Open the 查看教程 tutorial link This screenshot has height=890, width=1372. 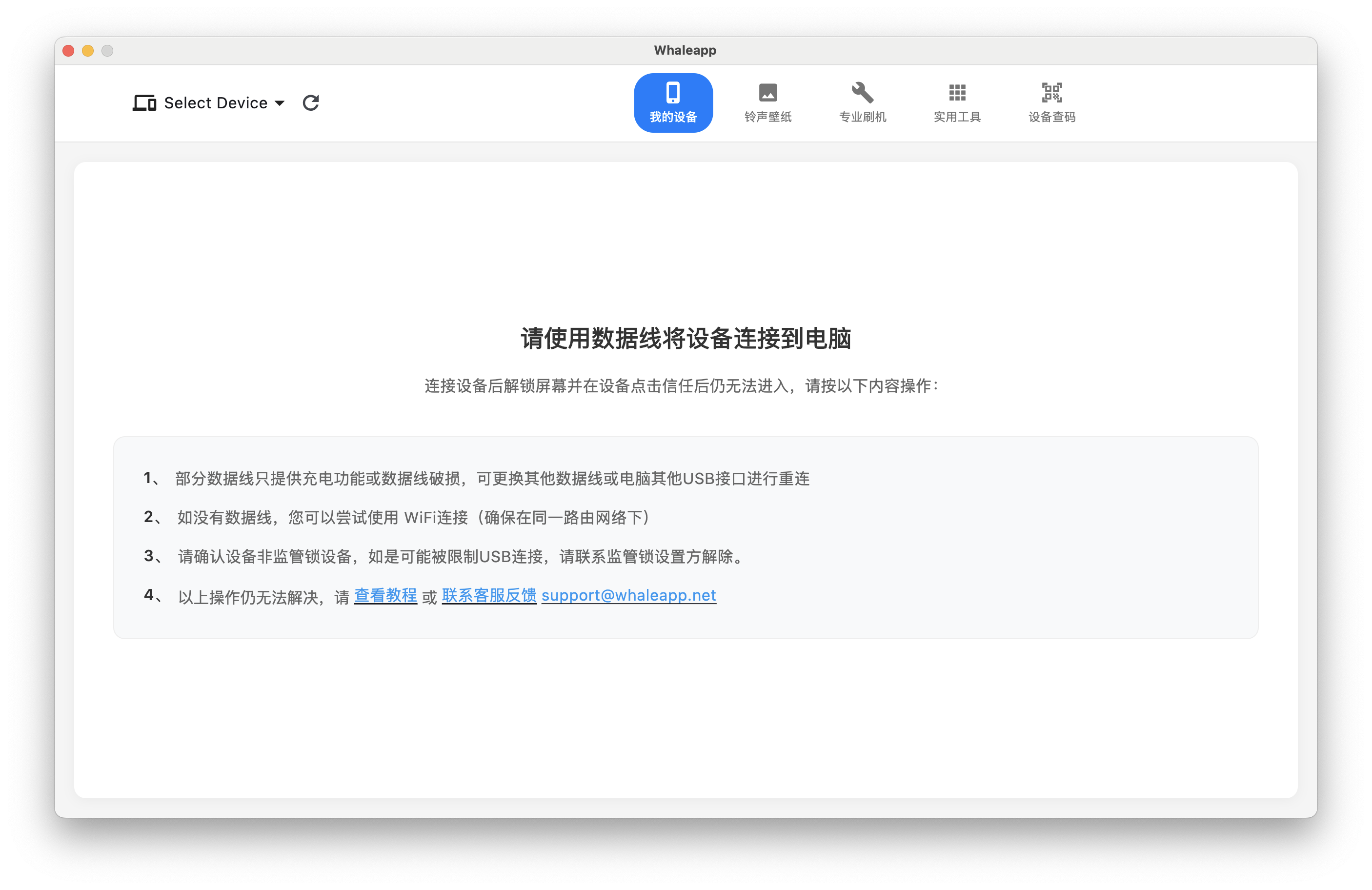point(385,595)
